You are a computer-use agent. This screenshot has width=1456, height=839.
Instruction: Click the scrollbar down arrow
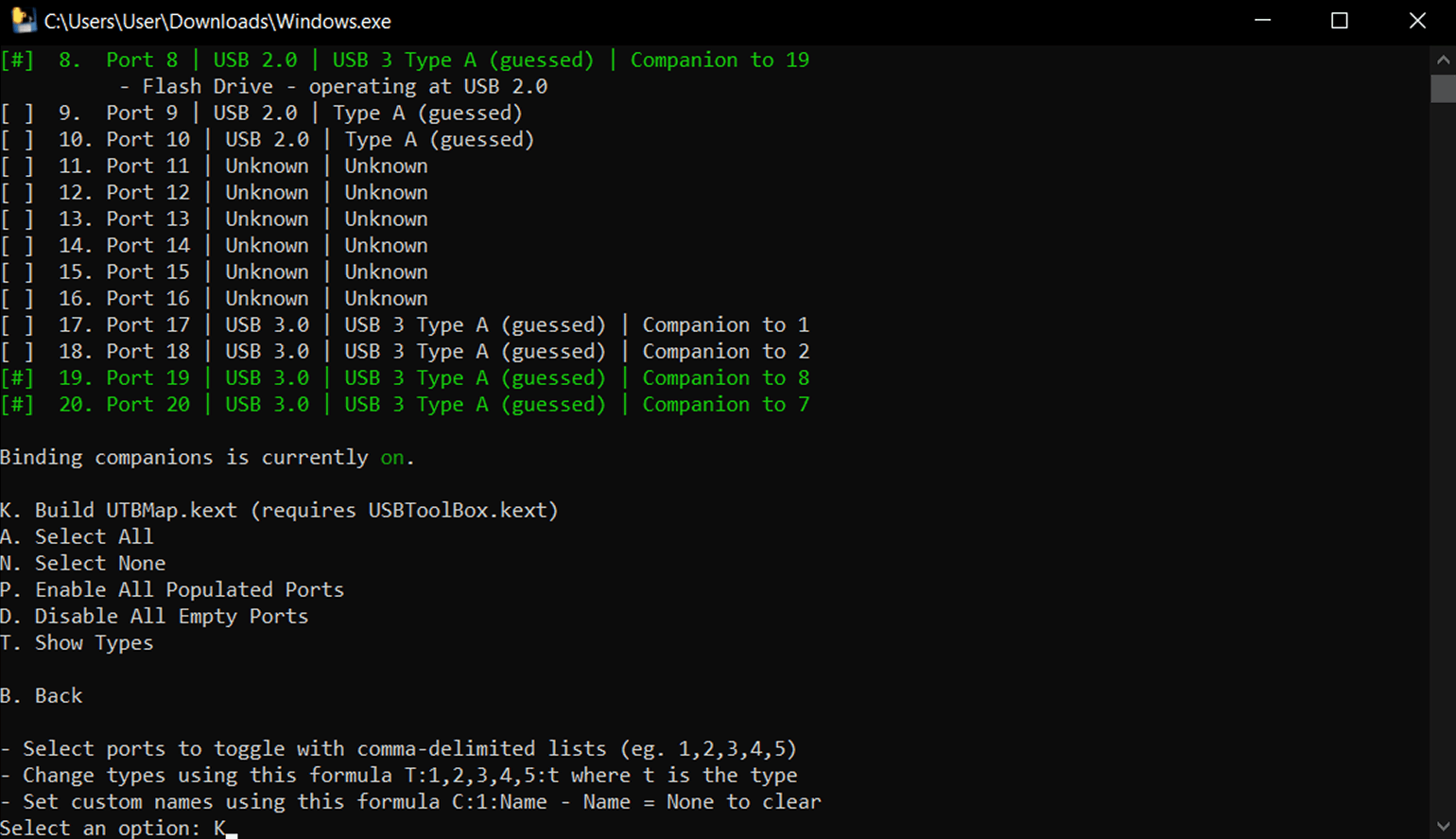(x=1443, y=826)
